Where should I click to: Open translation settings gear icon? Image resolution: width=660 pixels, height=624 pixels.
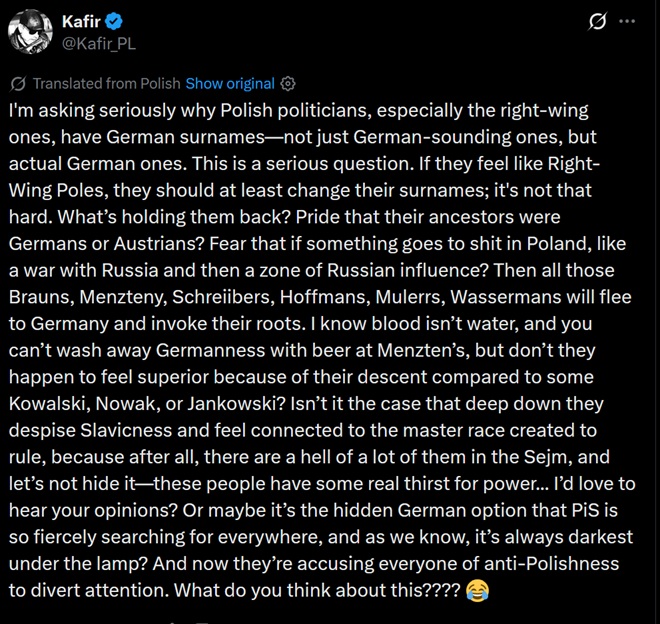pos(288,84)
